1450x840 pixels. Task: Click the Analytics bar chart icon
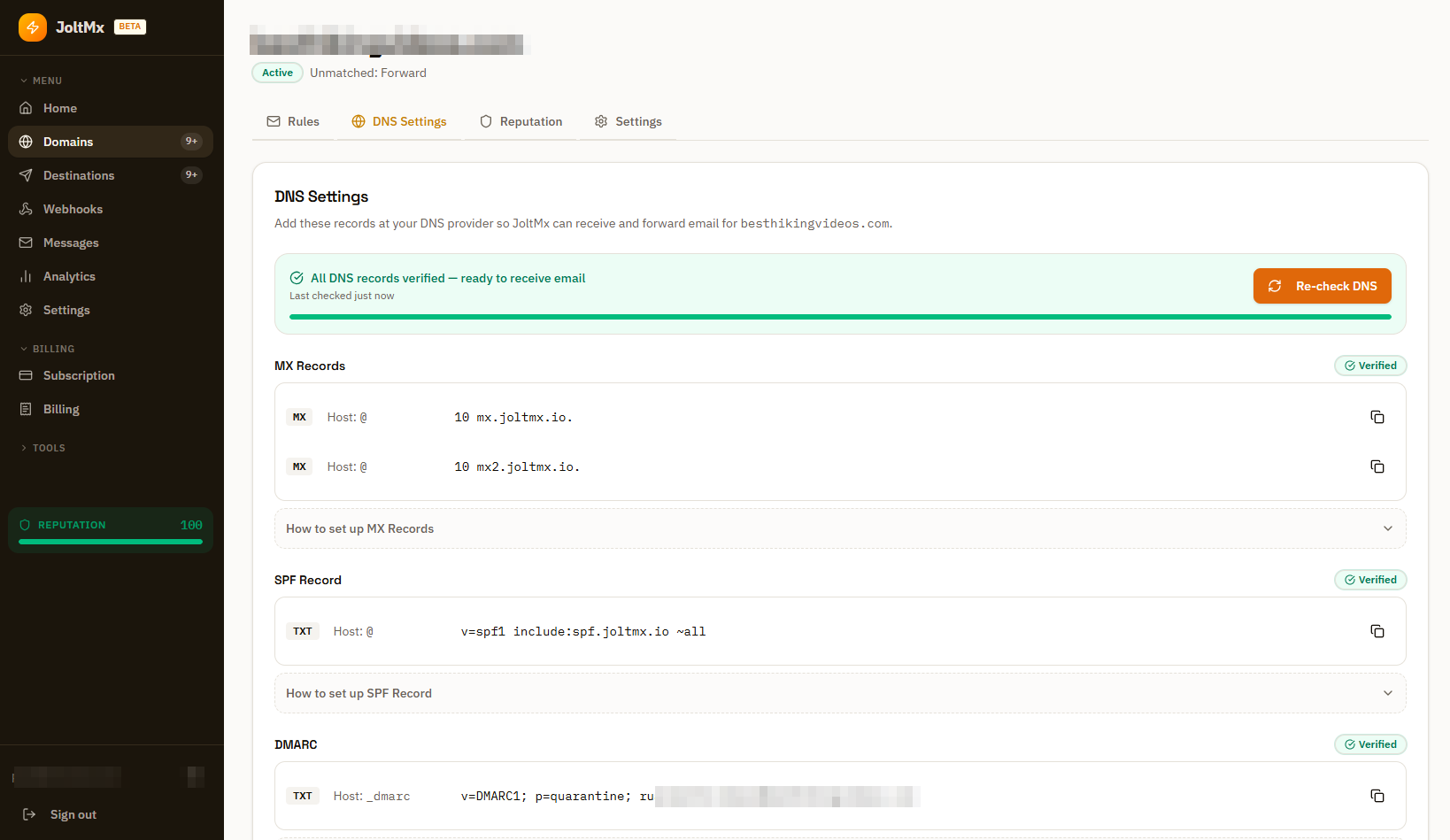pyautogui.click(x=26, y=276)
